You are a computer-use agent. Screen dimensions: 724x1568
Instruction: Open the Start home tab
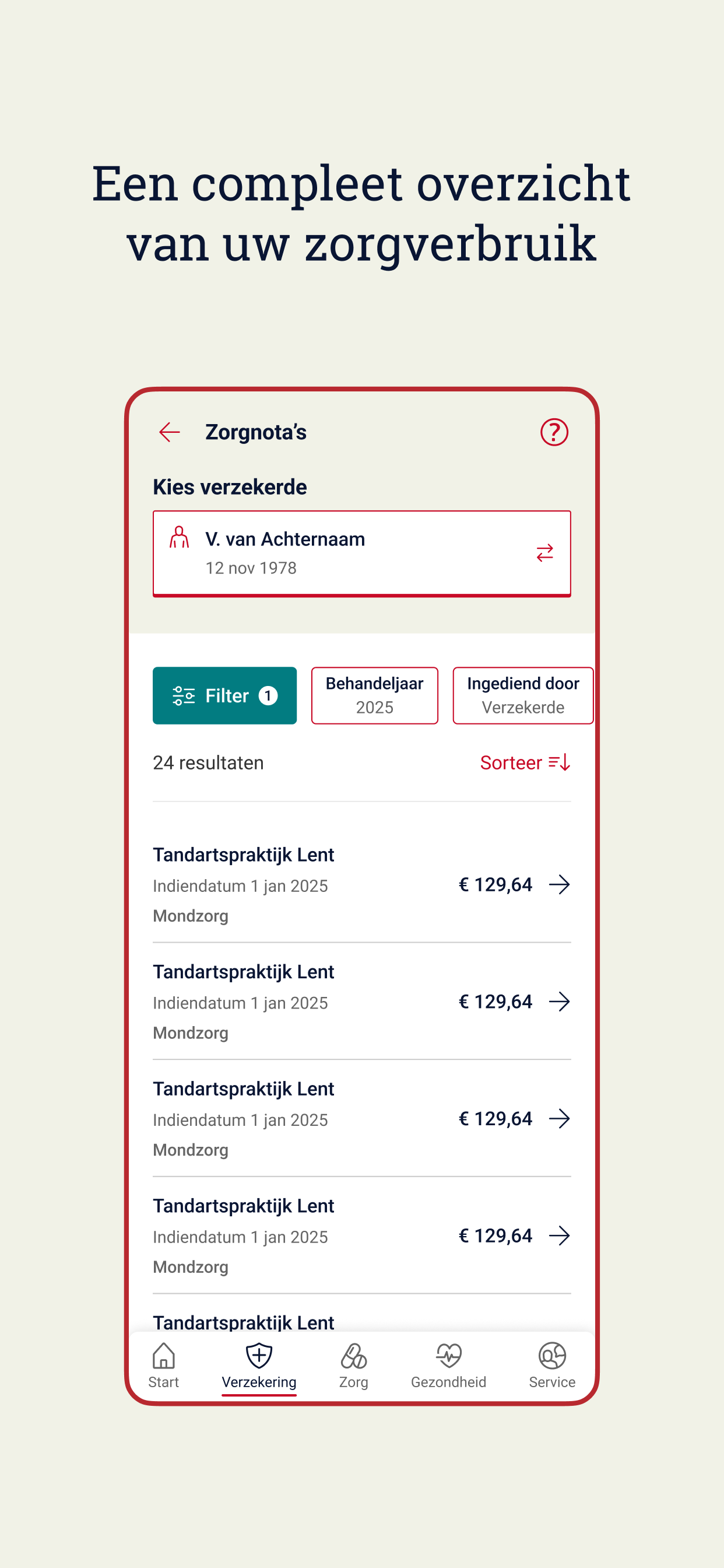click(164, 1366)
